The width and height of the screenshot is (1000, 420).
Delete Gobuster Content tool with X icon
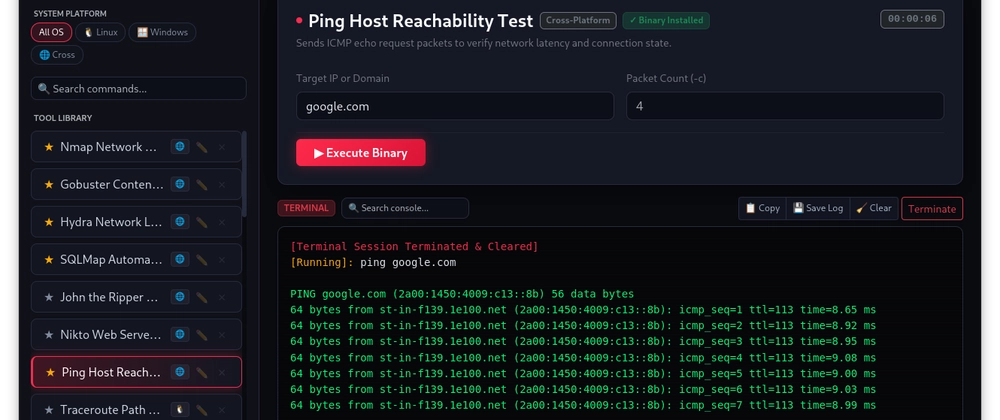[x=222, y=185]
